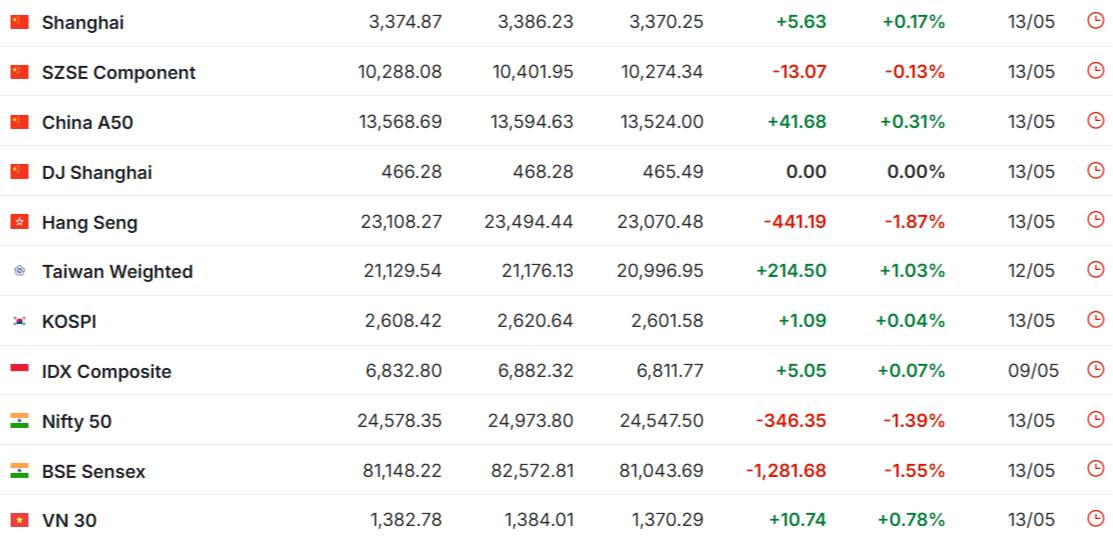Open the China A50 index link
This screenshot has height=539, width=1113.
pyautogui.click(x=87, y=123)
